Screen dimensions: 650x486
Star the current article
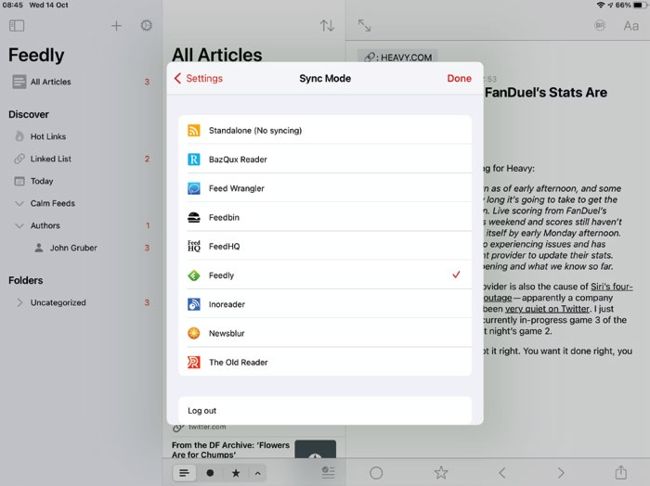tap(440, 472)
